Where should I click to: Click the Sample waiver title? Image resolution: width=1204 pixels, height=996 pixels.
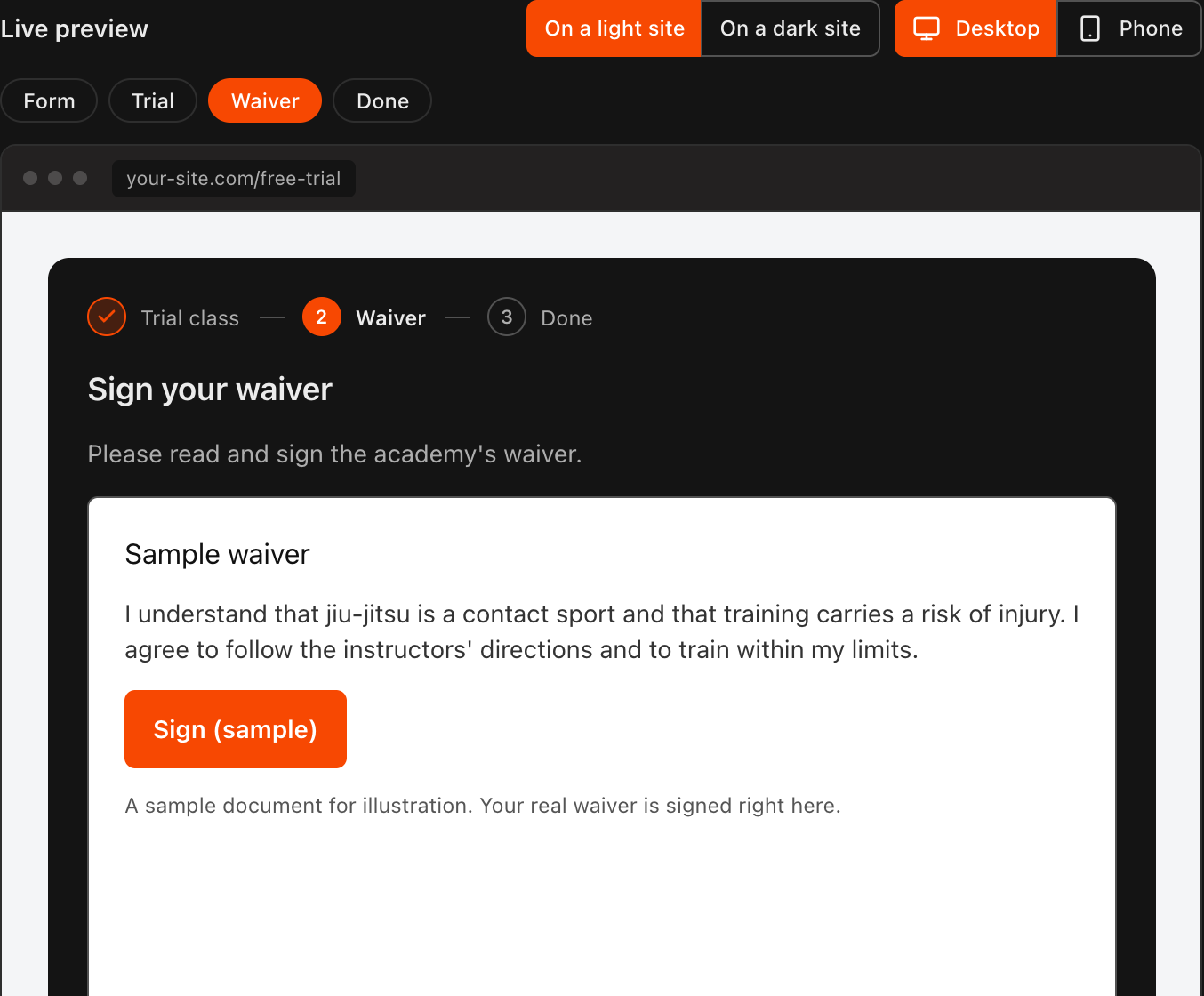click(218, 554)
